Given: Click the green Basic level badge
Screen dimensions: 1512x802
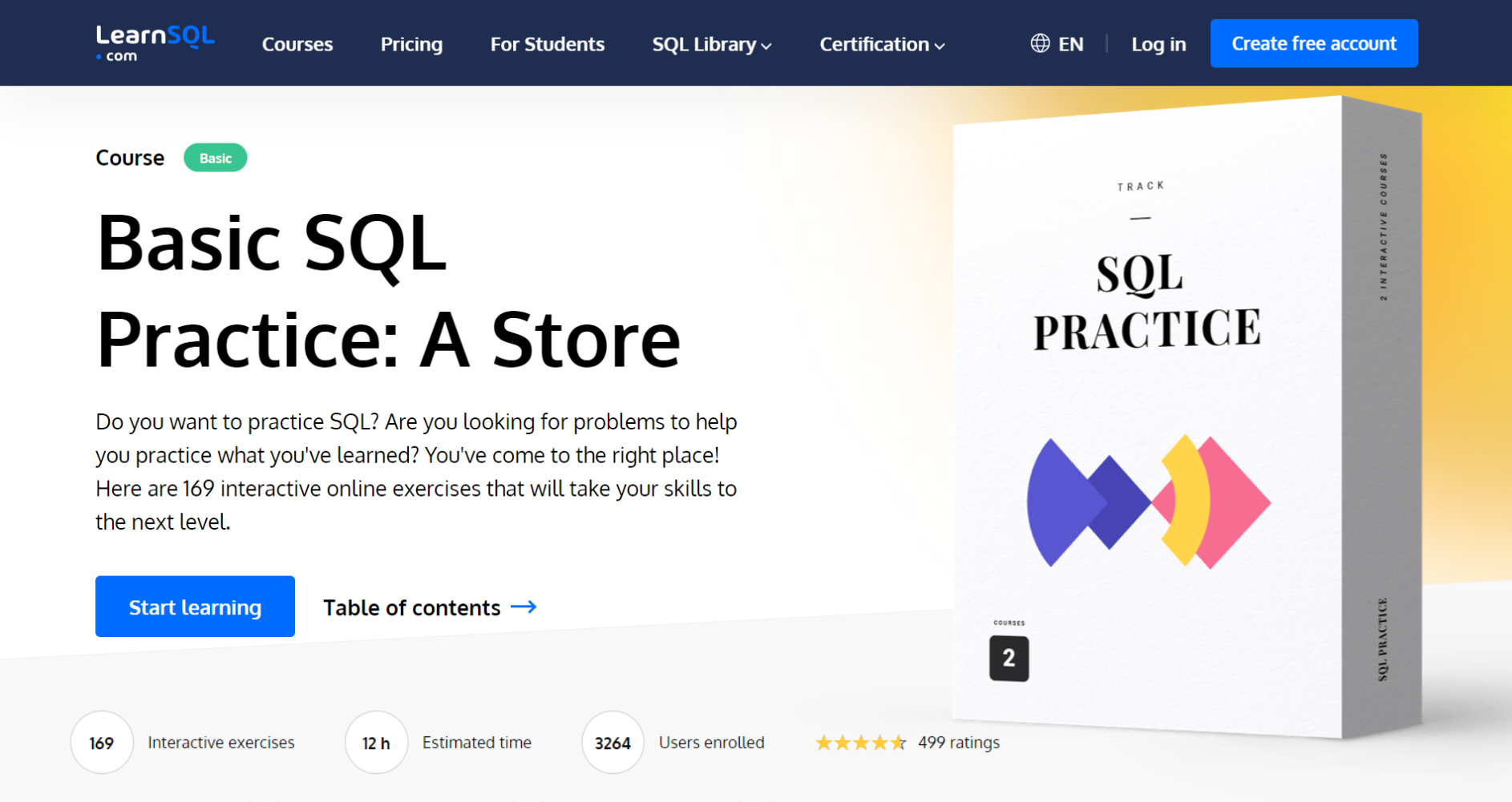Looking at the screenshot, I should coord(216,158).
